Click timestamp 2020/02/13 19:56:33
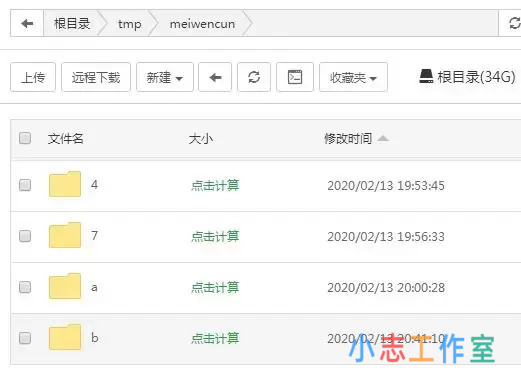Viewport: 521px width, 392px height. click(x=386, y=237)
